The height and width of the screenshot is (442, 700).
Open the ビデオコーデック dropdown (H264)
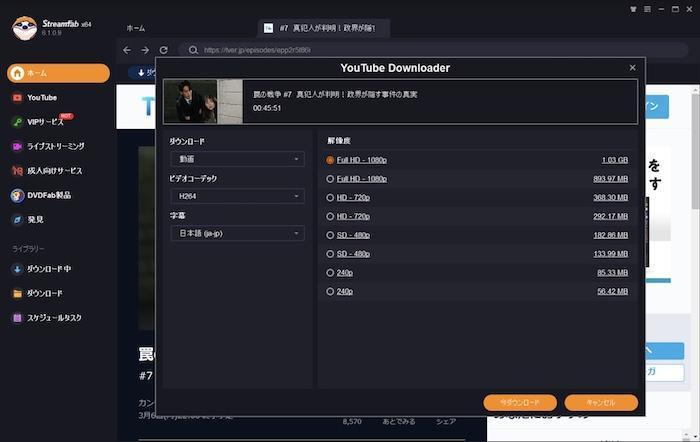click(238, 196)
